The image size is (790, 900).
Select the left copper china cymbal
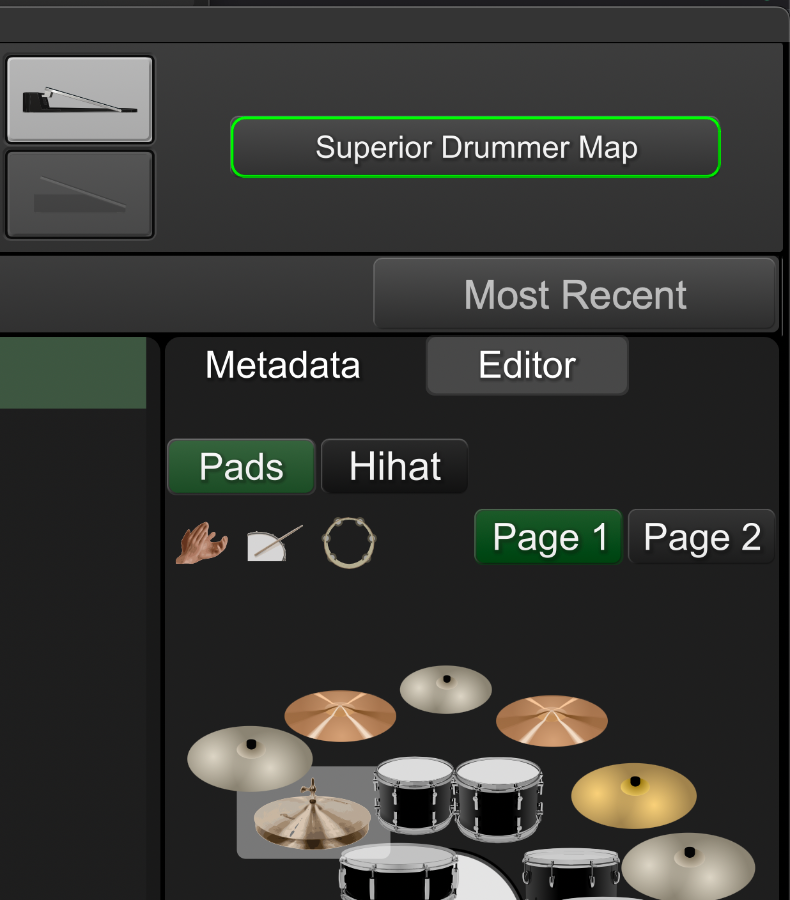pos(340,715)
